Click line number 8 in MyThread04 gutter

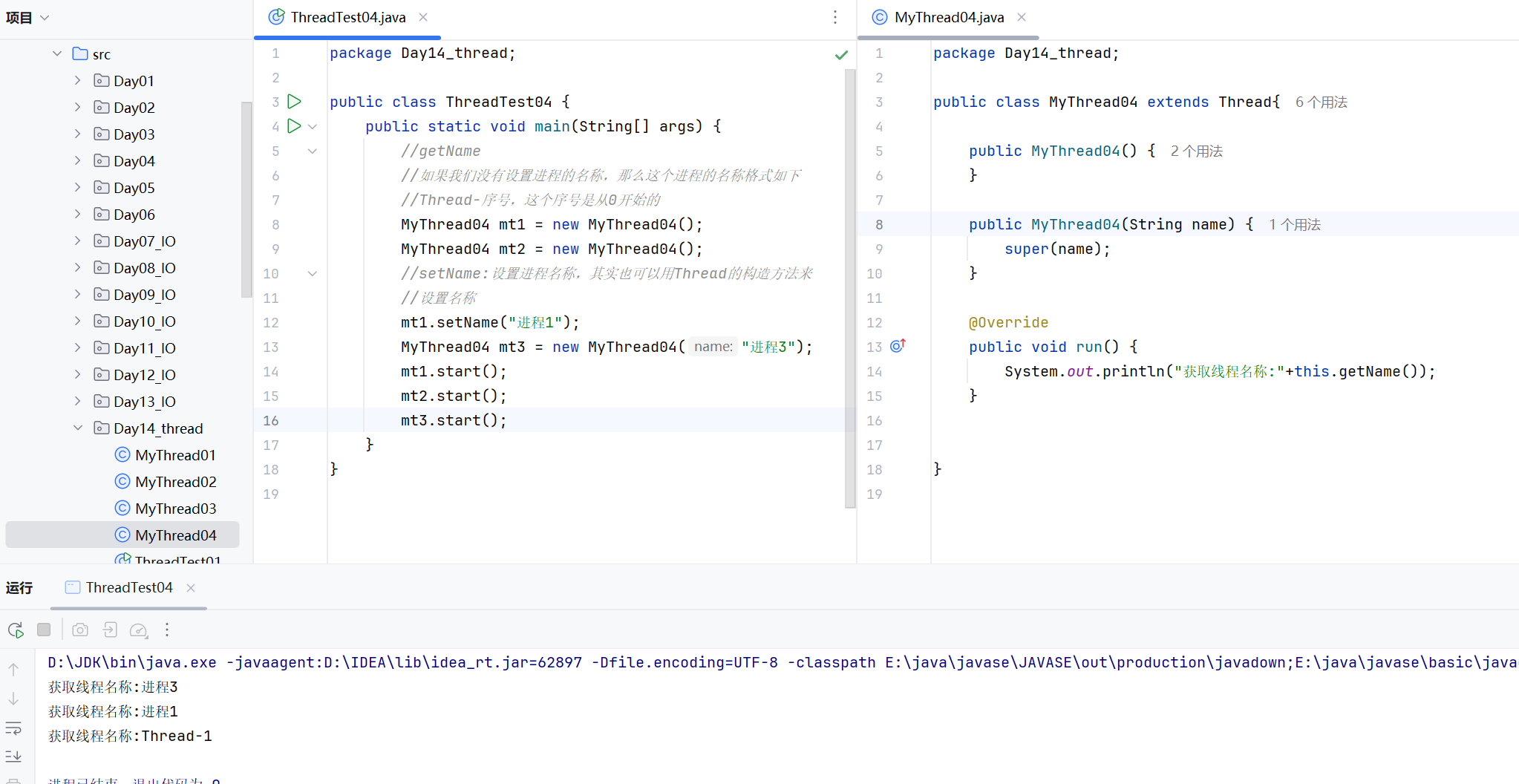pos(879,224)
